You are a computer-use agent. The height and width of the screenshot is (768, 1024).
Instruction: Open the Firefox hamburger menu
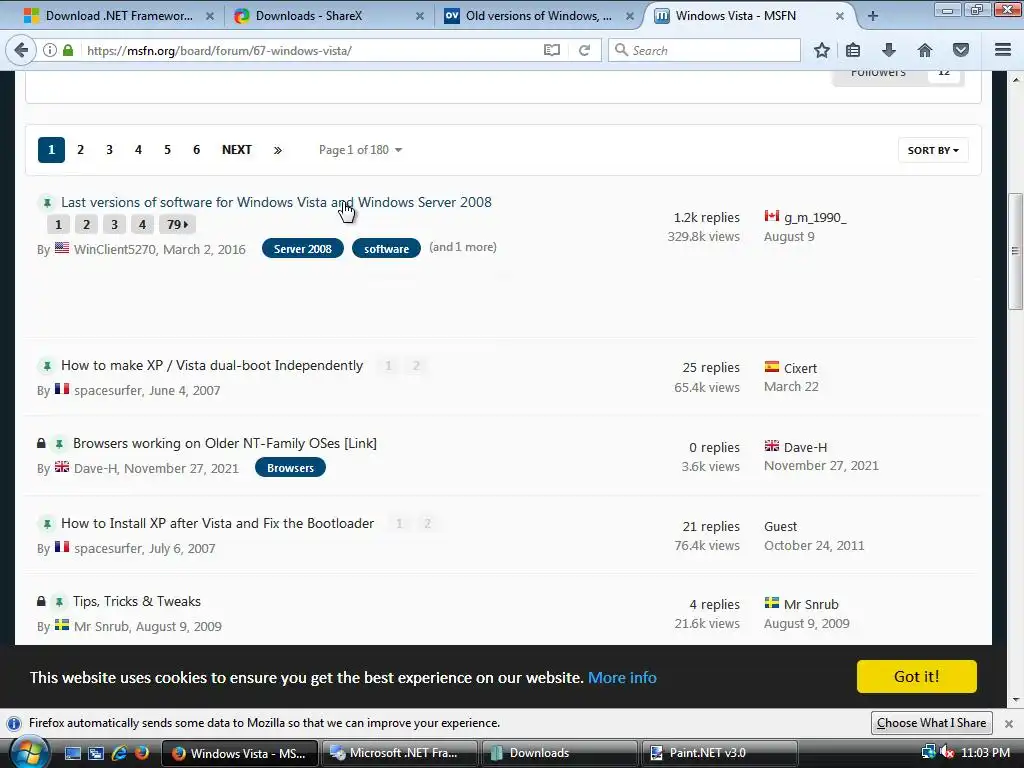coord(1003,50)
